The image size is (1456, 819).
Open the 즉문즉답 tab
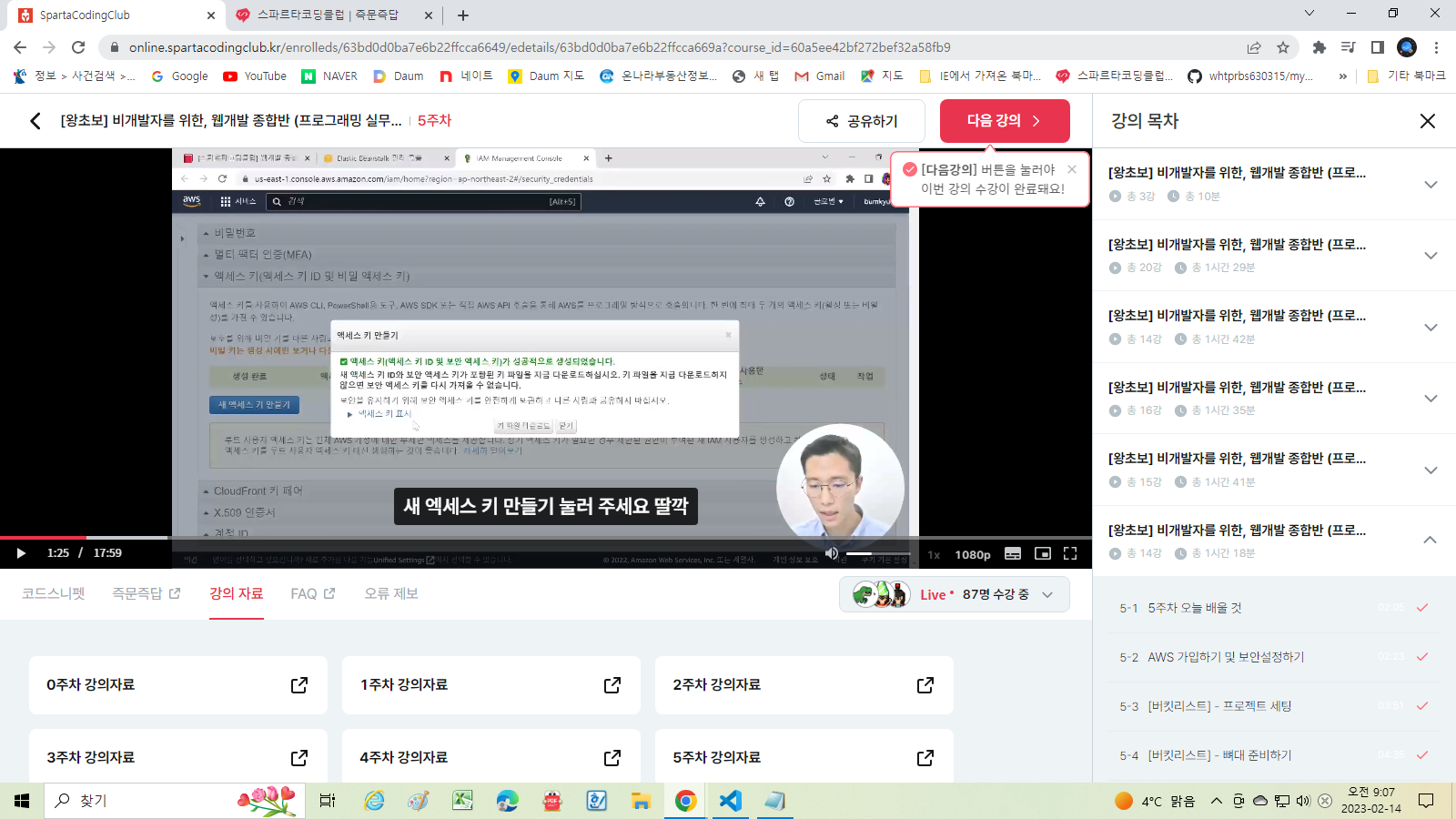click(146, 593)
